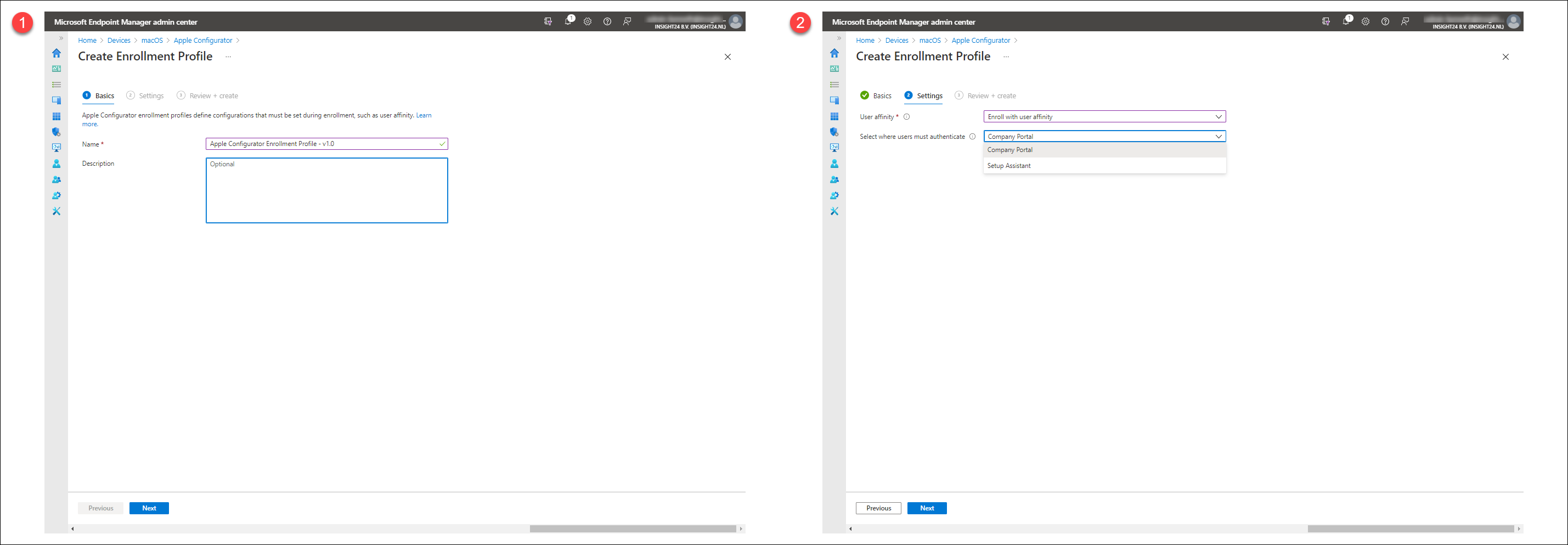Go to macOS breadcrumb in left screenshot
Image resolution: width=1568 pixels, height=545 pixels.
coord(152,41)
